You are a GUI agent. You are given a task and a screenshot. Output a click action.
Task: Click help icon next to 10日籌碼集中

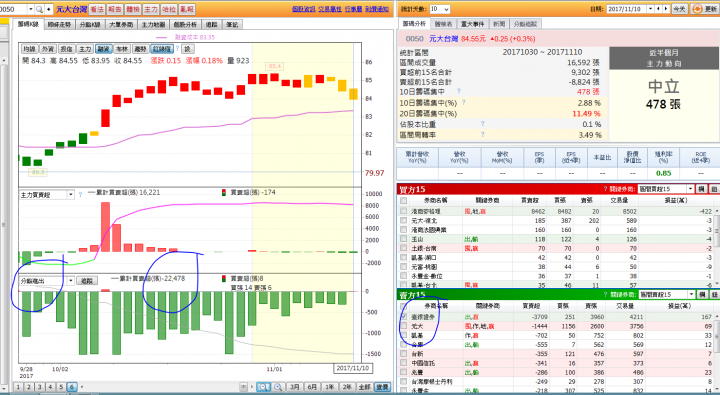point(459,91)
